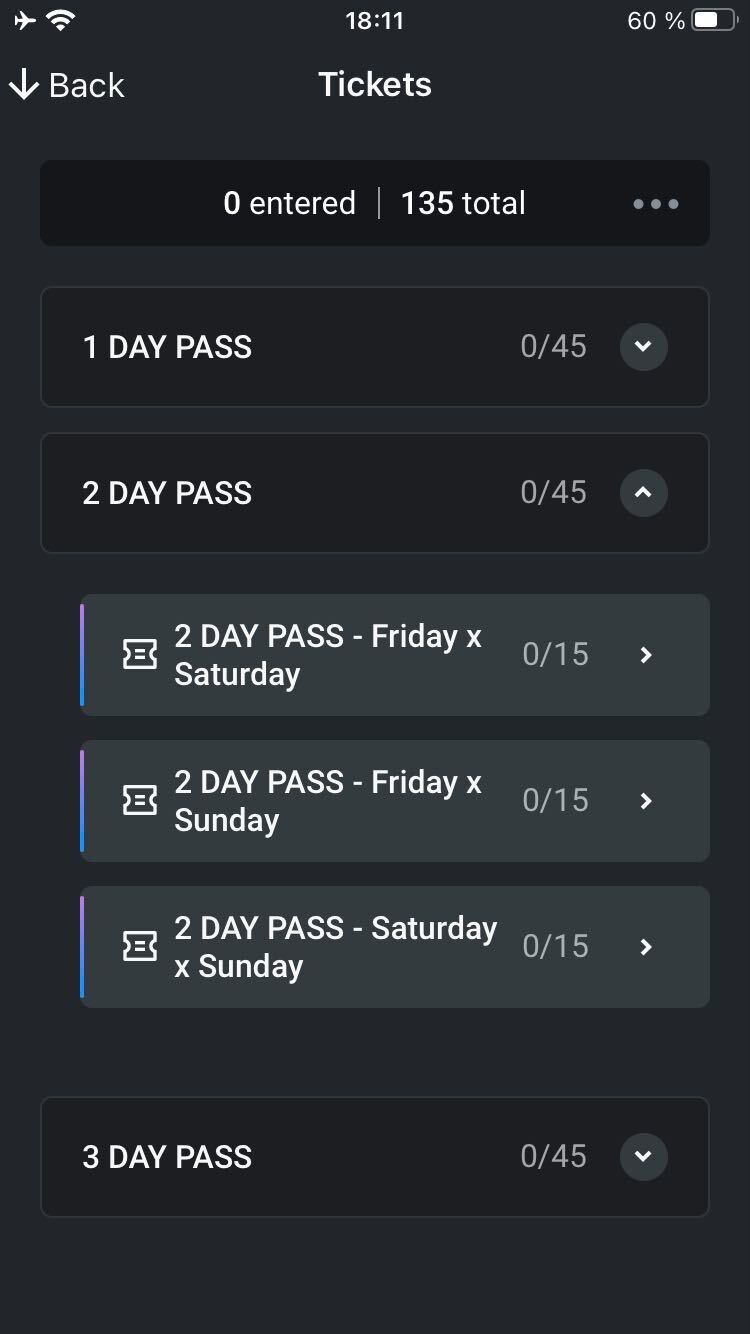750x1334 pixels.
Task: Click the 135 total counter
Action: 463,203
